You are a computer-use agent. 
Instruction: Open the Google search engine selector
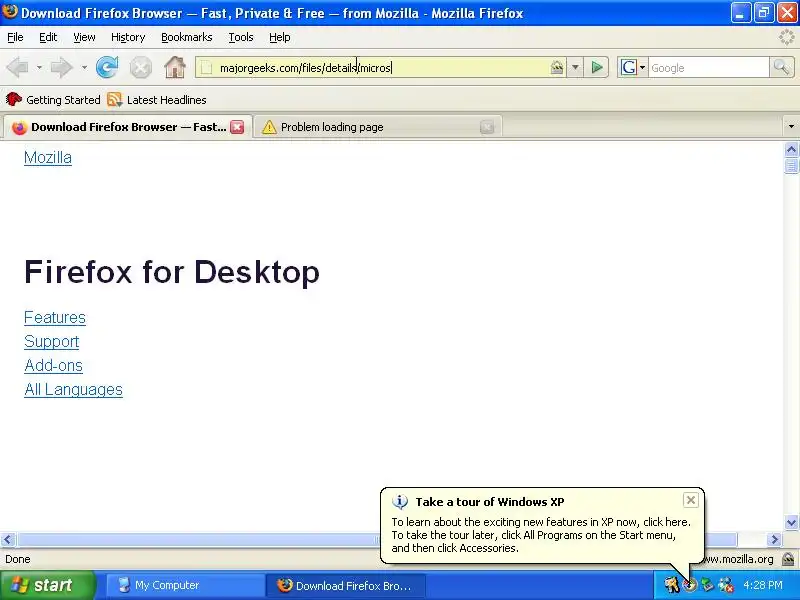pyautogui.click(x=633, y=67)
